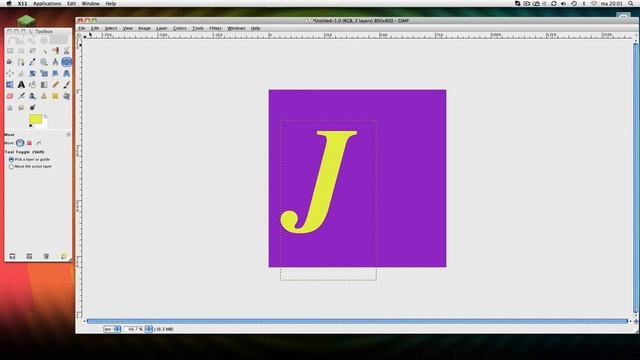Select the Paintbrush tool
640x360 pixels.
click(67, 85)
